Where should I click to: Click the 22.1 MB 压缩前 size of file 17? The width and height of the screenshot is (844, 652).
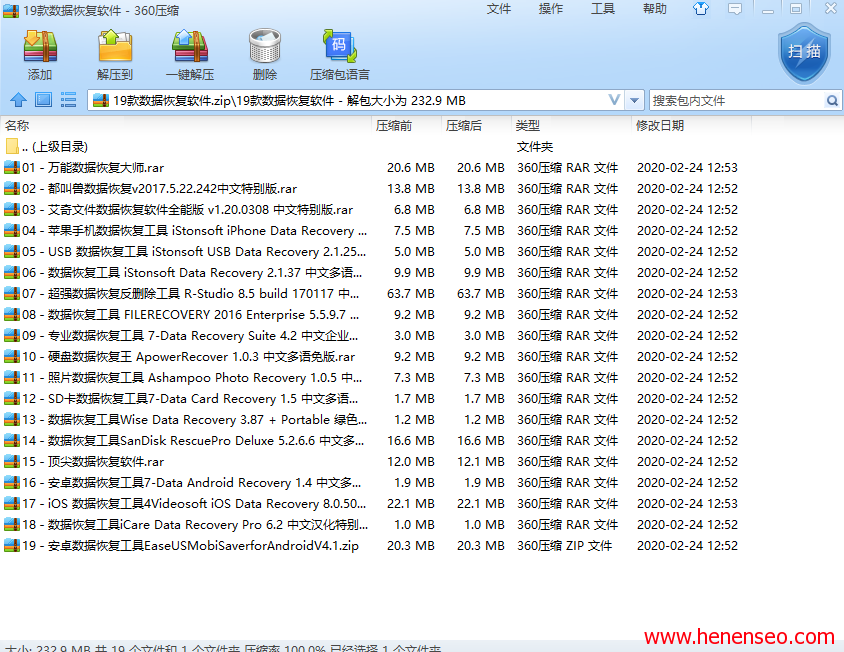point(411,503)
